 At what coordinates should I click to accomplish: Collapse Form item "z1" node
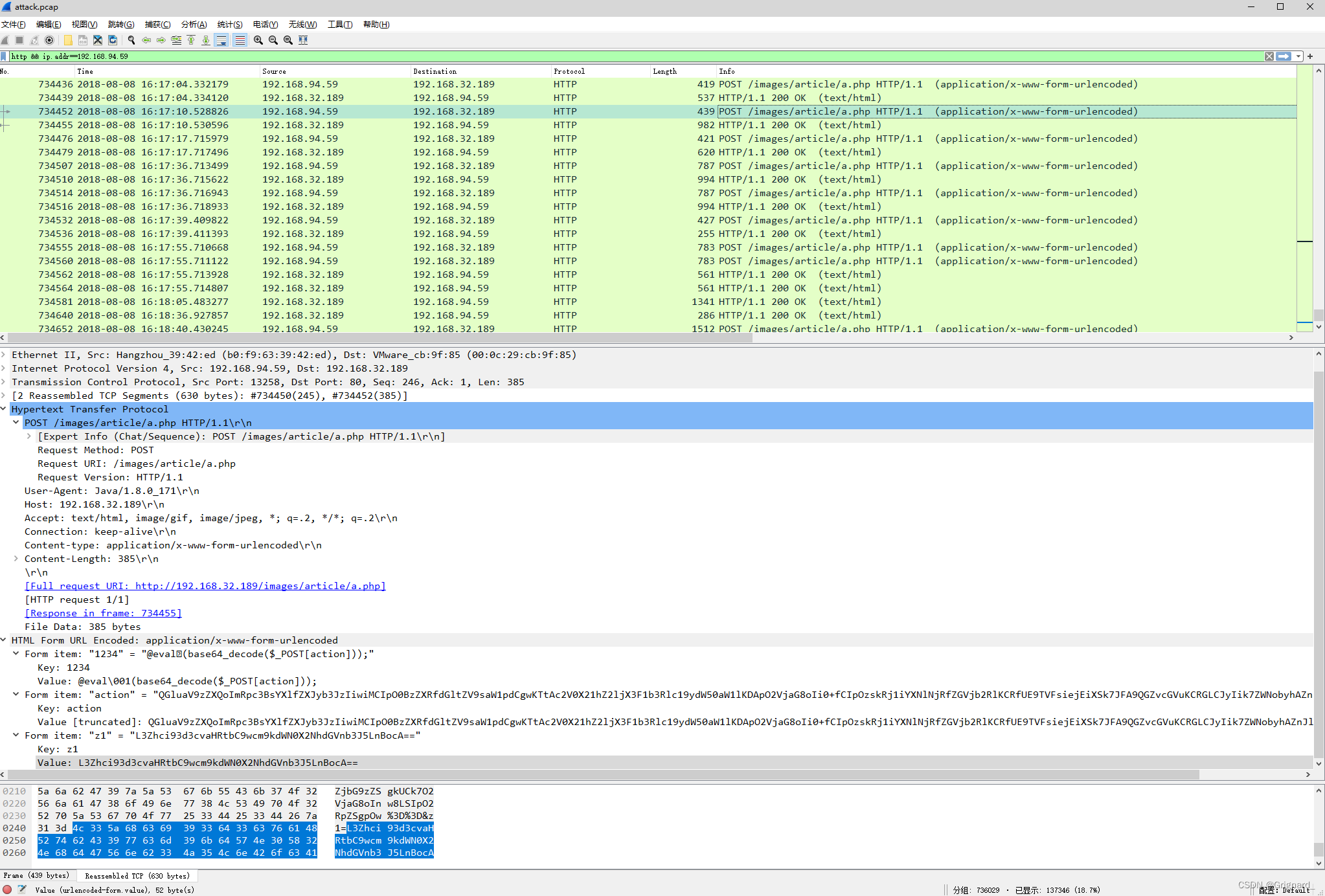[16, 735]
